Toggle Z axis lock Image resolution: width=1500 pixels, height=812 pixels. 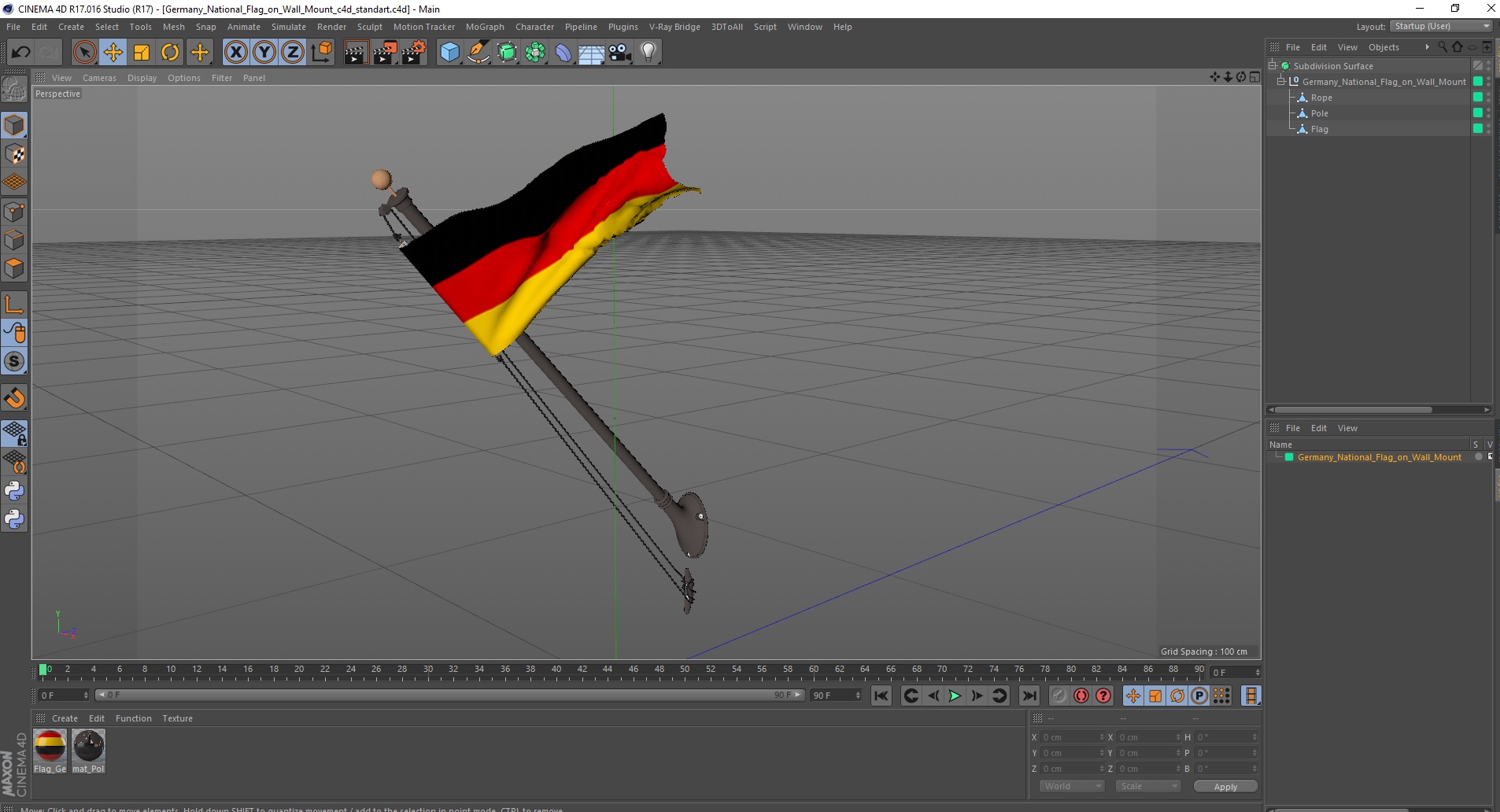tap(293, 53)
